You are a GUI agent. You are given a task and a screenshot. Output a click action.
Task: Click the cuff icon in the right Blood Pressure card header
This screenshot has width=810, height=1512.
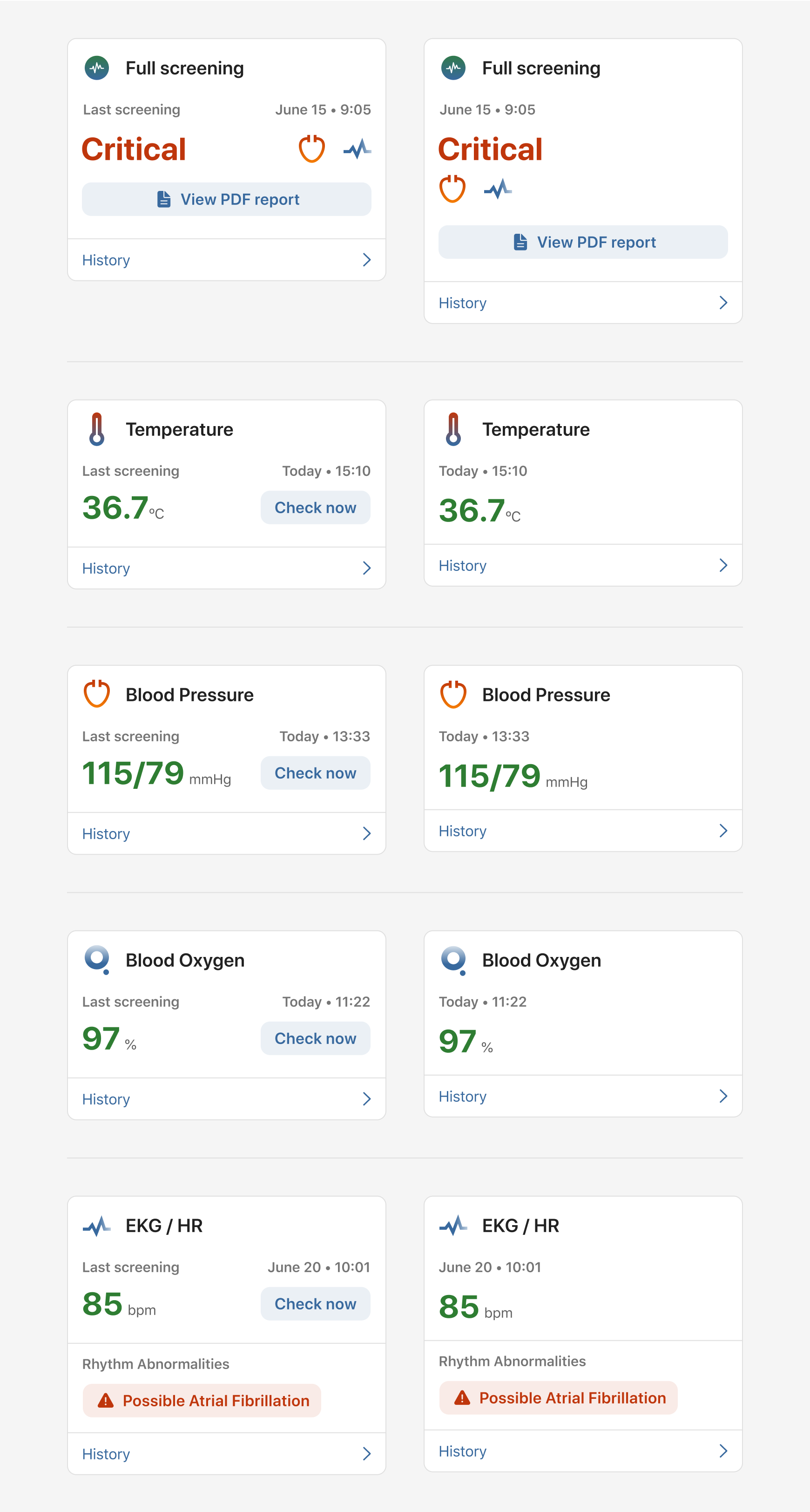[453, 694]
